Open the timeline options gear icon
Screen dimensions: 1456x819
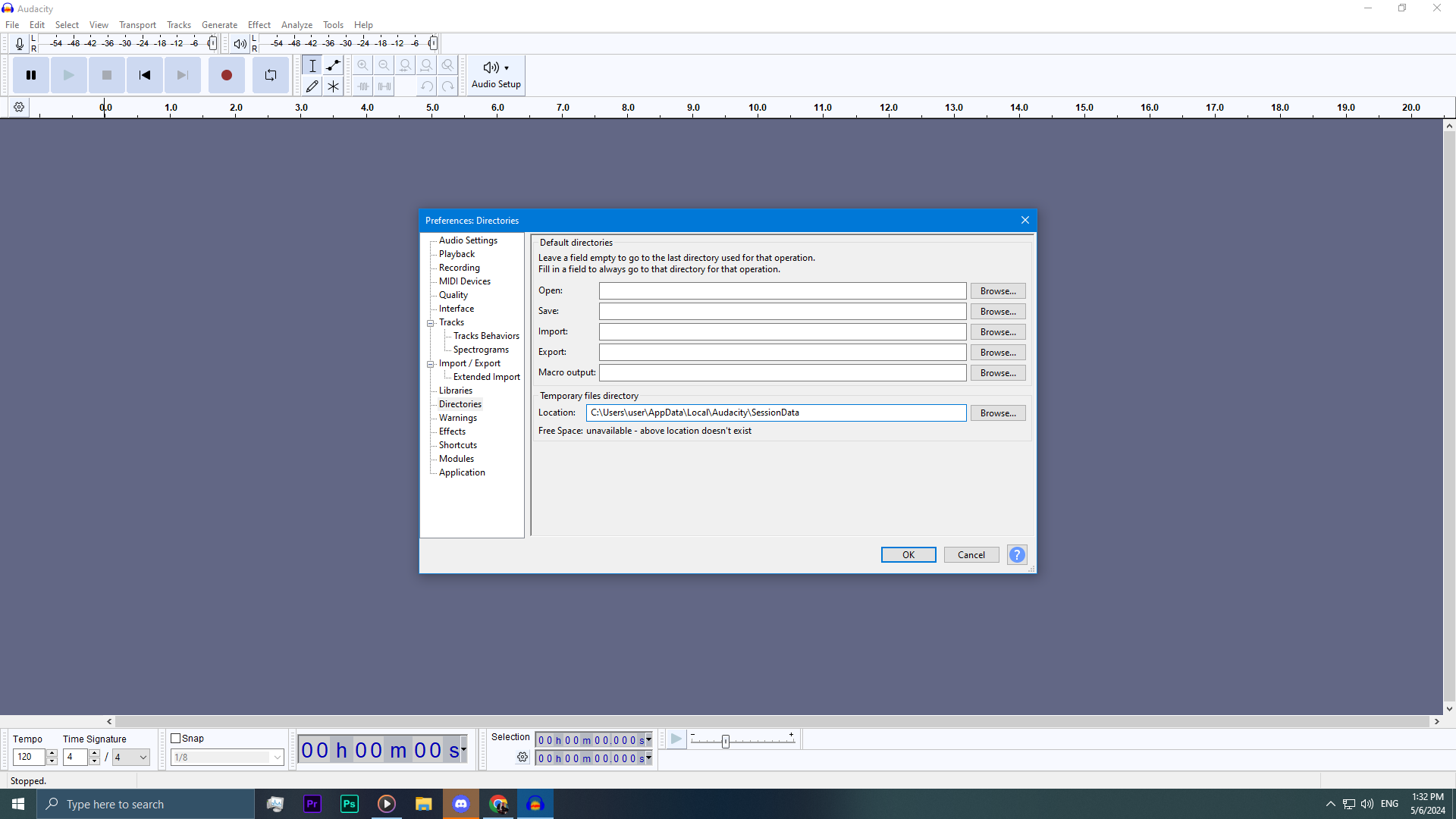coord(19,108)
